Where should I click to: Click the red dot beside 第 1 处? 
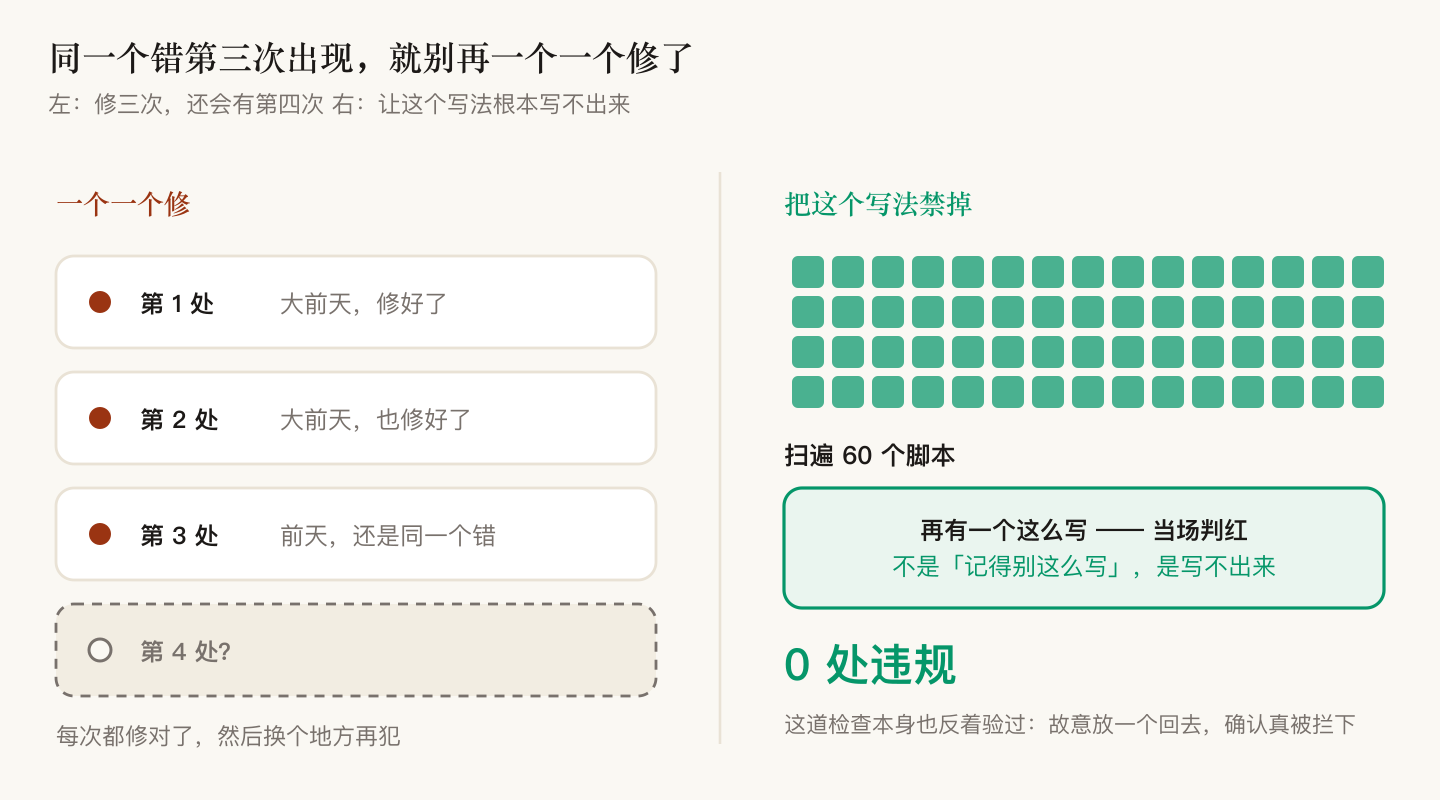click(x=100, y=302)
